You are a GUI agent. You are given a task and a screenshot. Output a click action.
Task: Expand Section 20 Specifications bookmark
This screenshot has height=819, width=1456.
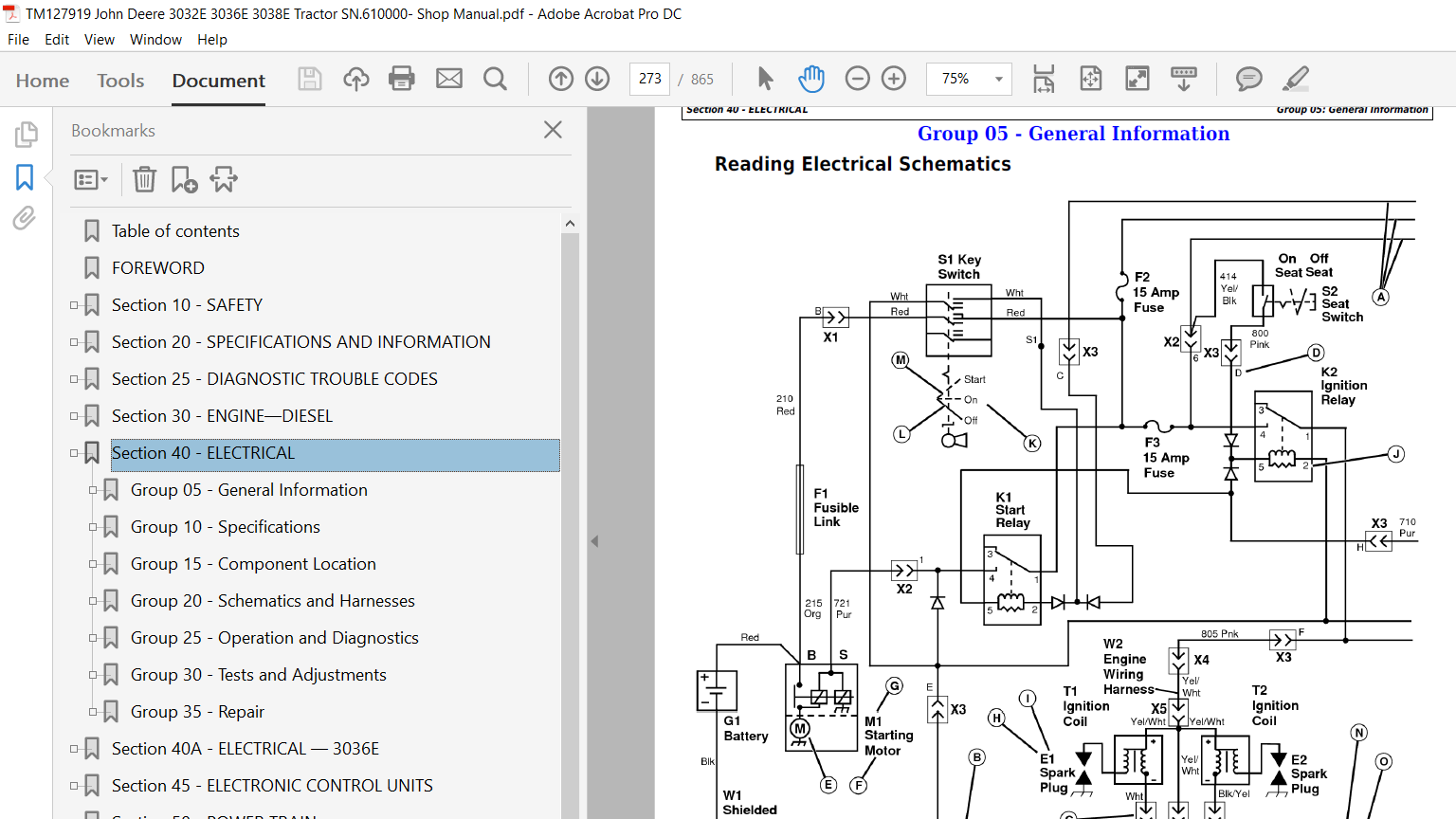click(75, 342)
